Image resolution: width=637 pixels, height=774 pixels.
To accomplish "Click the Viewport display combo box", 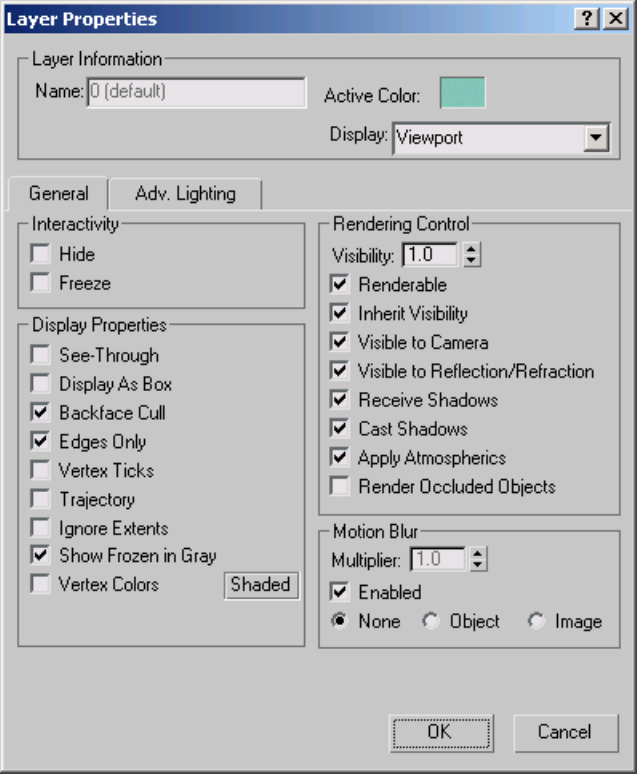I will point(488,137).
